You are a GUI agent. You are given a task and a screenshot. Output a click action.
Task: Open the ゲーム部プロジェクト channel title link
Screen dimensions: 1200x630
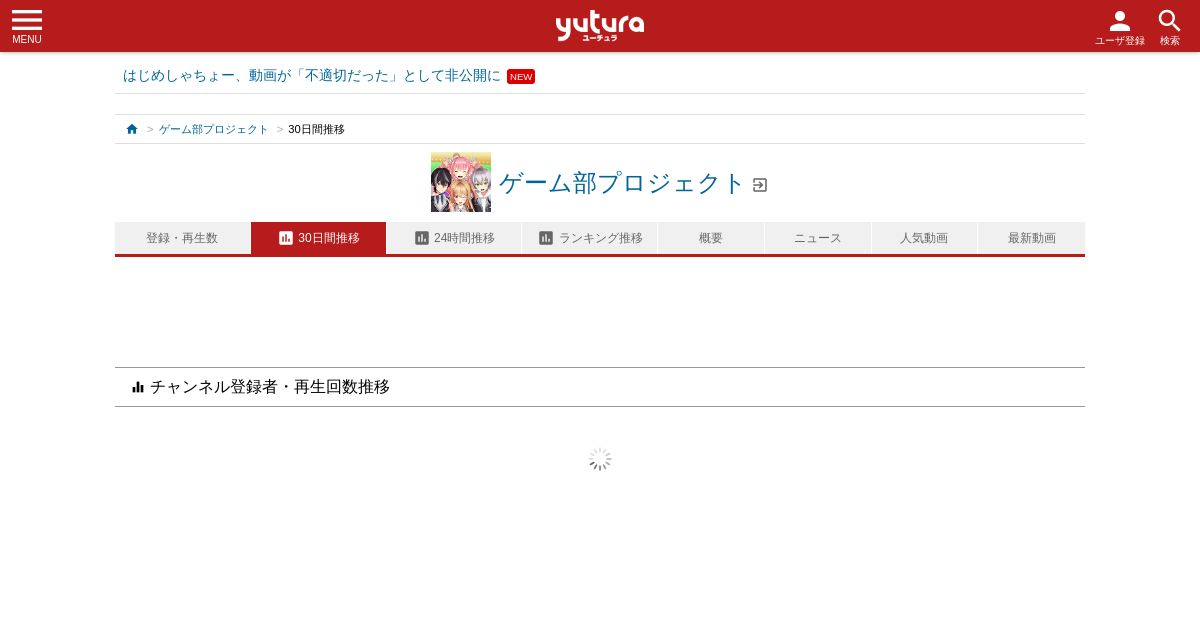coord(622,183)
